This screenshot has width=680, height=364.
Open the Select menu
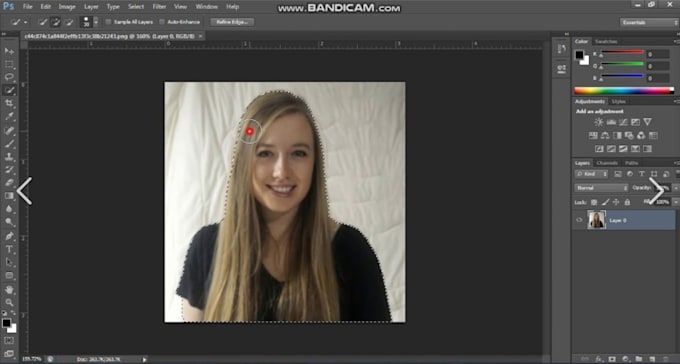pyautogui.click(x=136, y=7)
